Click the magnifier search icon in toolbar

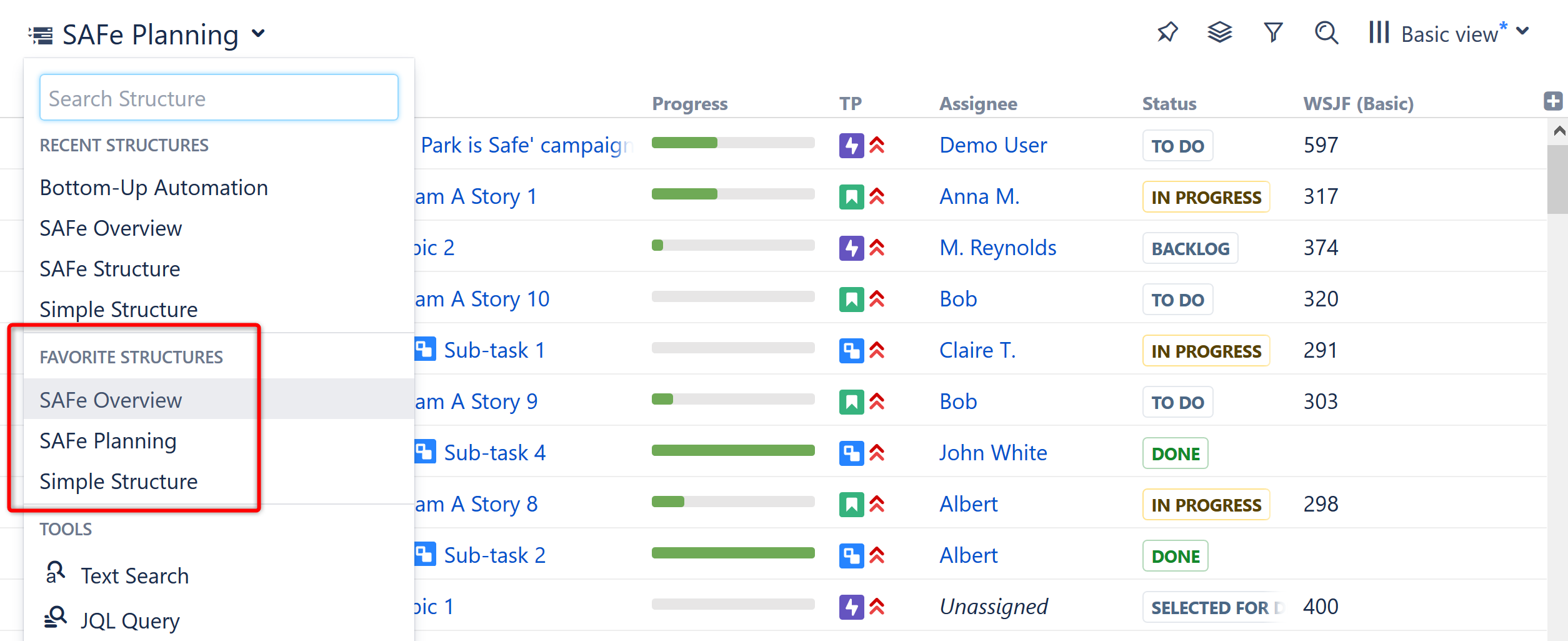point(1326,33)
